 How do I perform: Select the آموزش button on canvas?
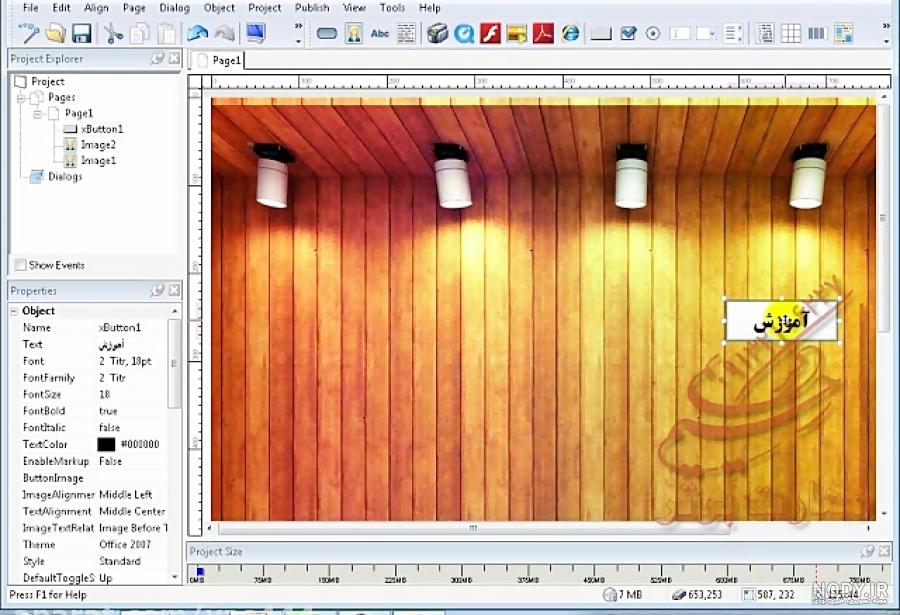point(781,321)
